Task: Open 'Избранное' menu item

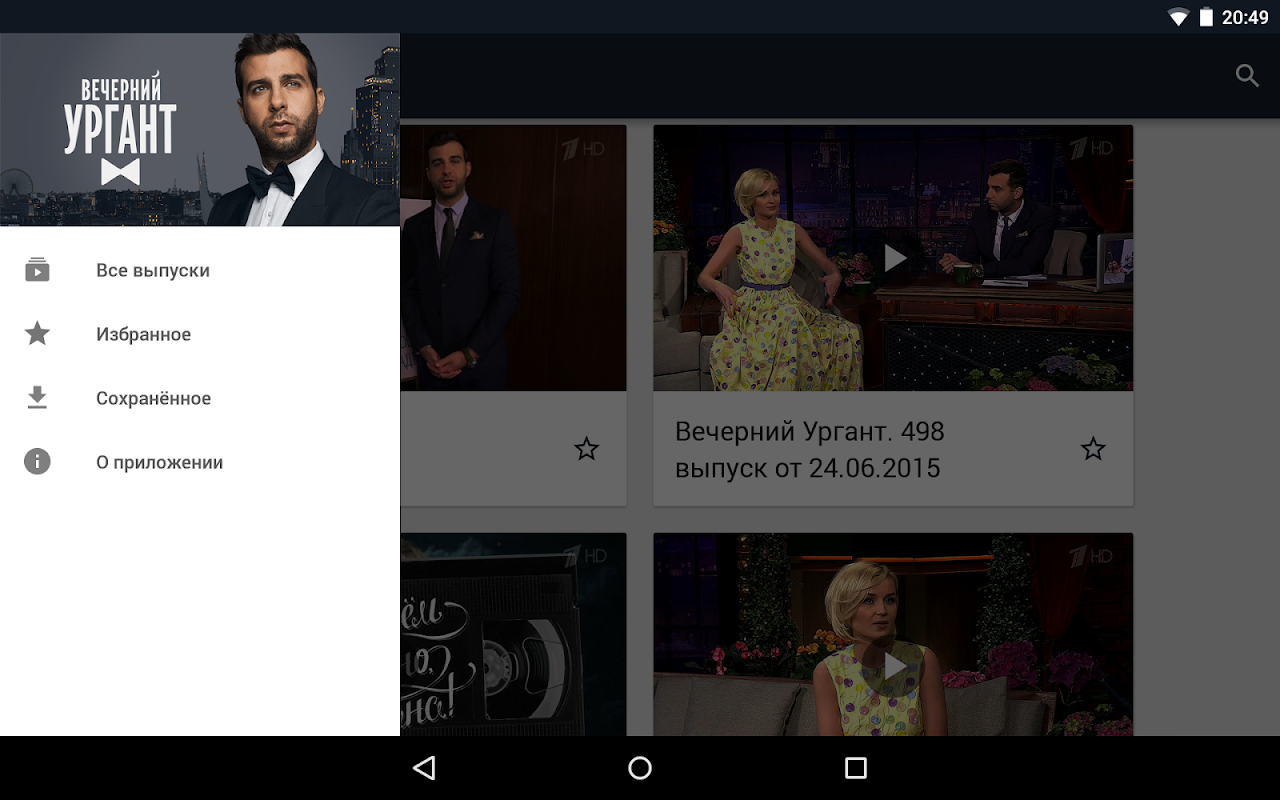Action: coord(200,334)
